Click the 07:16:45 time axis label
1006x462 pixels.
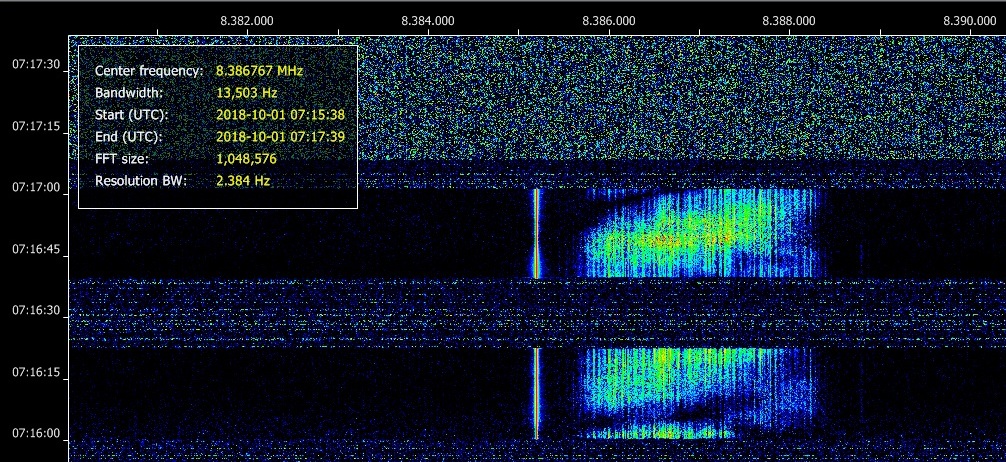pyautogui.click(x=36, y=249)
